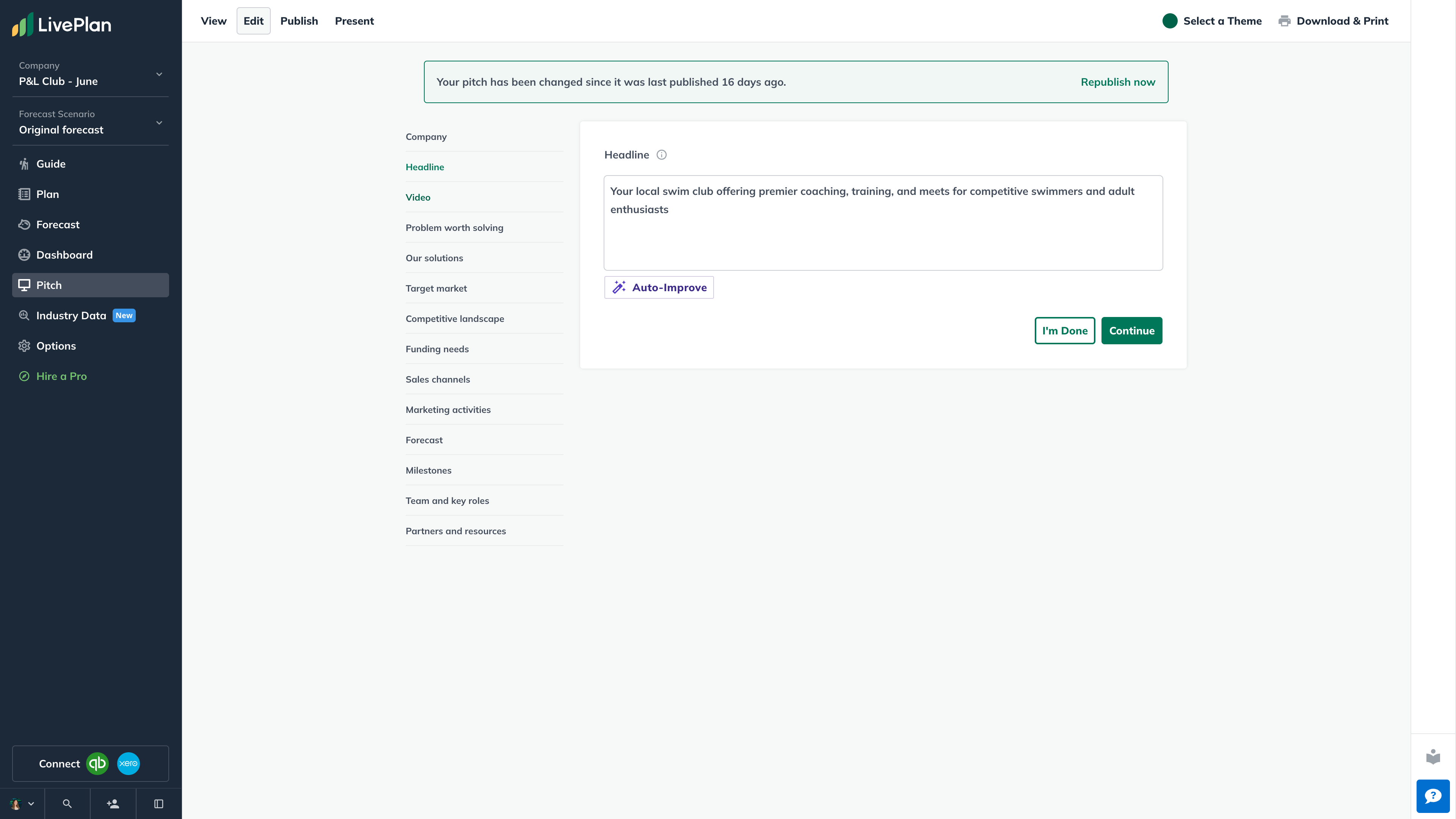Open the blue help chat icon
This screenshot has height=819, width=1456.
point(1433,796)
